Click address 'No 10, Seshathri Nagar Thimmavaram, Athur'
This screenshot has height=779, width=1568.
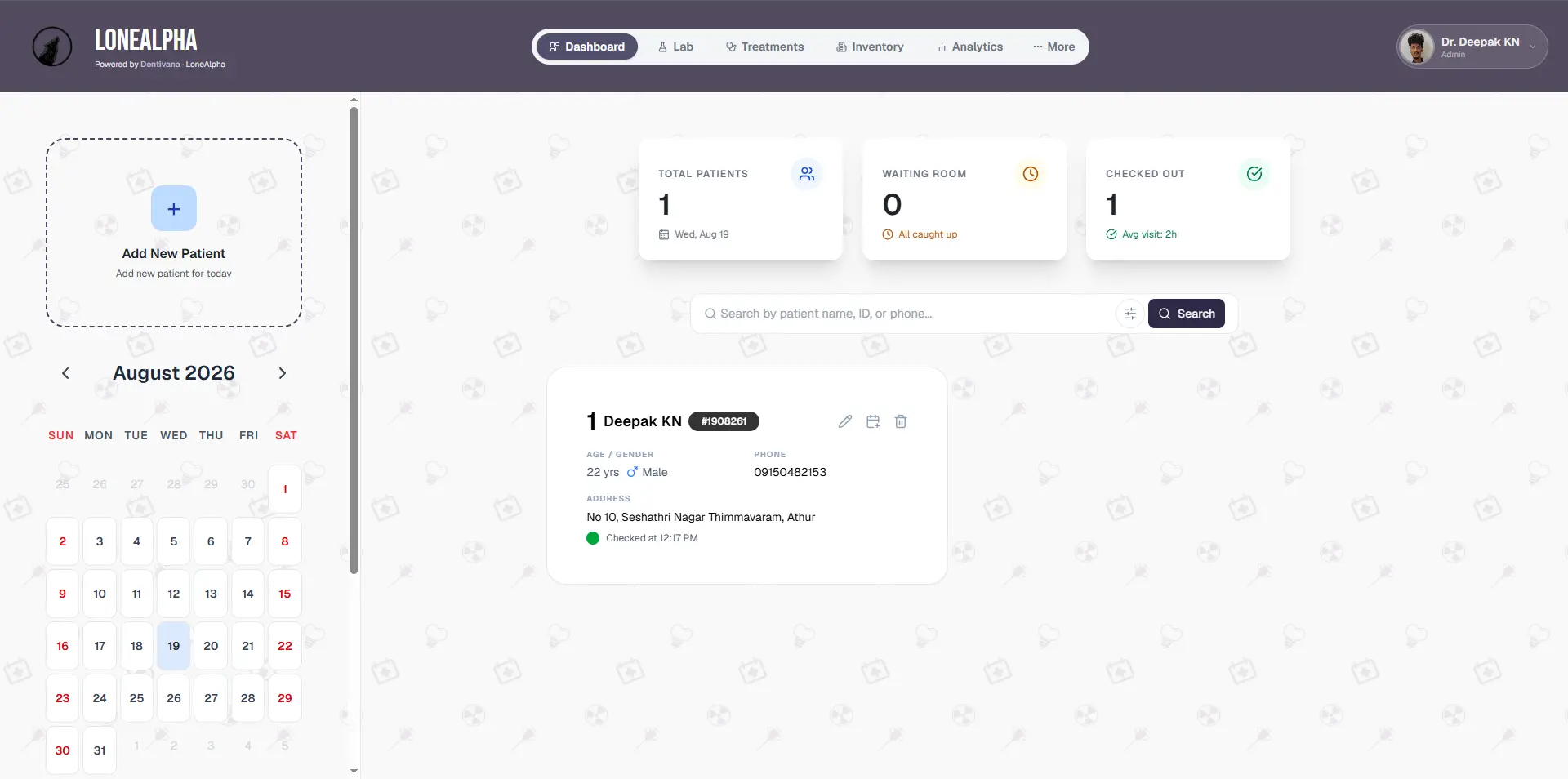tap(701, 517)
